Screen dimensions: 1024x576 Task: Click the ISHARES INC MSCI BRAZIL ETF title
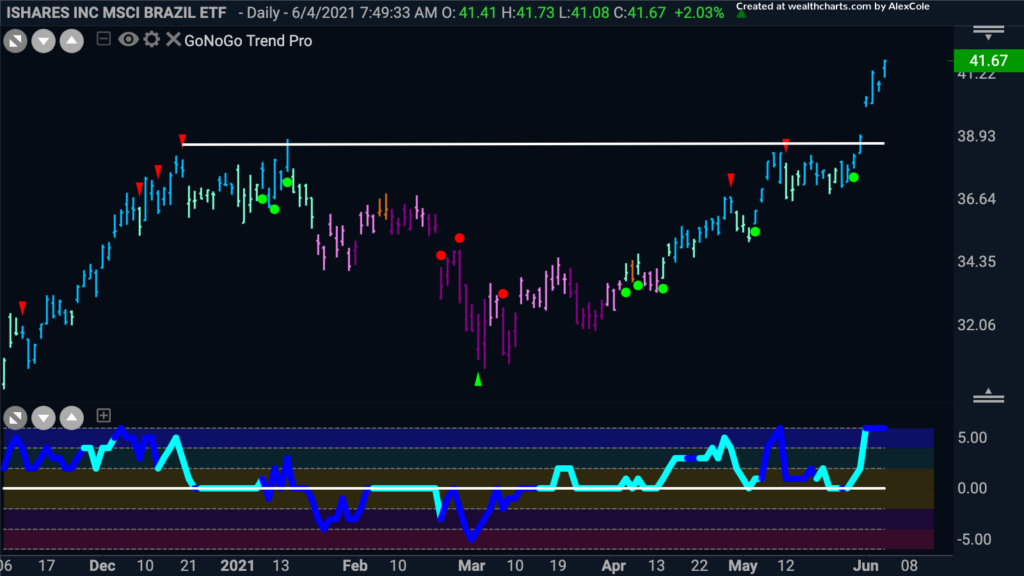(x=116, y=12)
